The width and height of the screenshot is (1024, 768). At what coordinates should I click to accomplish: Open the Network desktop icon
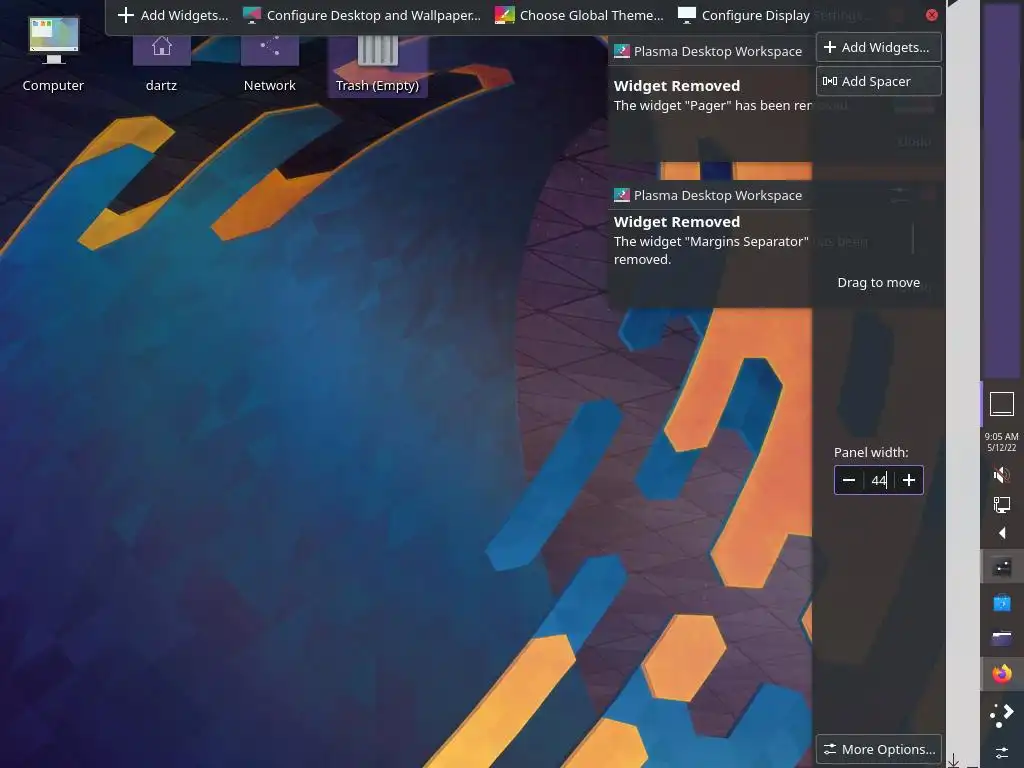tap(270, 63)
